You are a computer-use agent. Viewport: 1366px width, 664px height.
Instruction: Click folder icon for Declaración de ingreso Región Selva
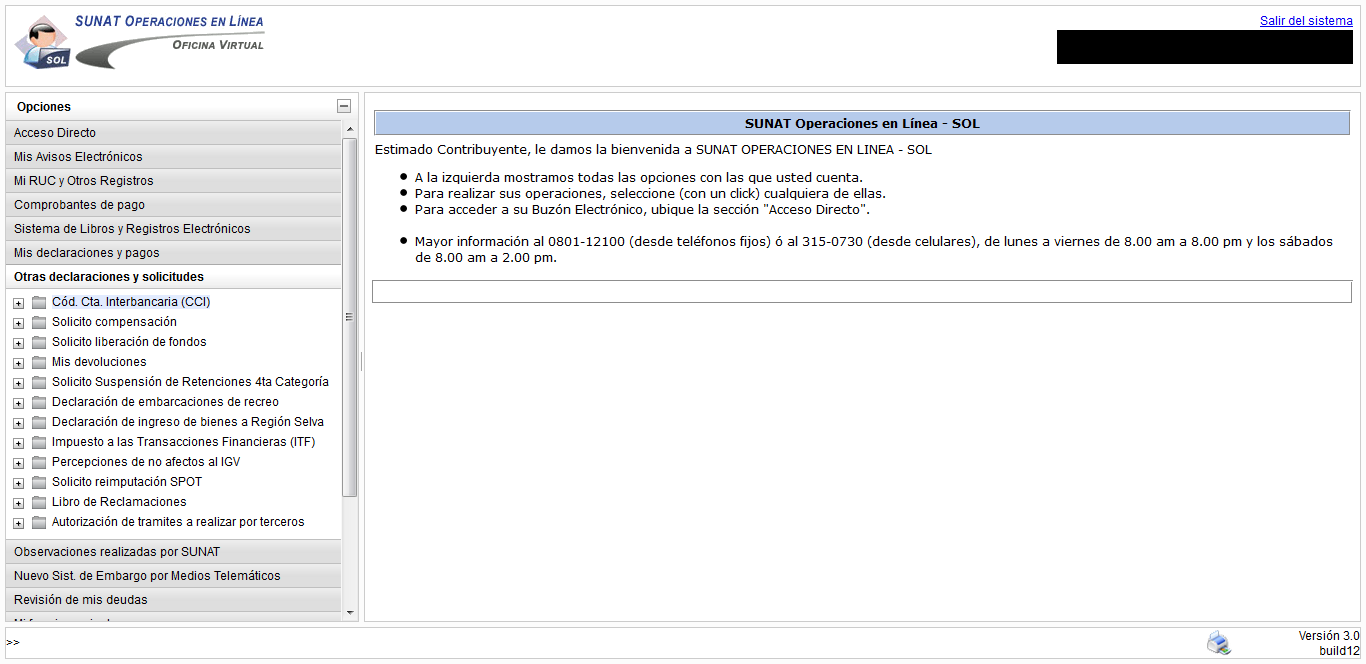click(39, 422)
